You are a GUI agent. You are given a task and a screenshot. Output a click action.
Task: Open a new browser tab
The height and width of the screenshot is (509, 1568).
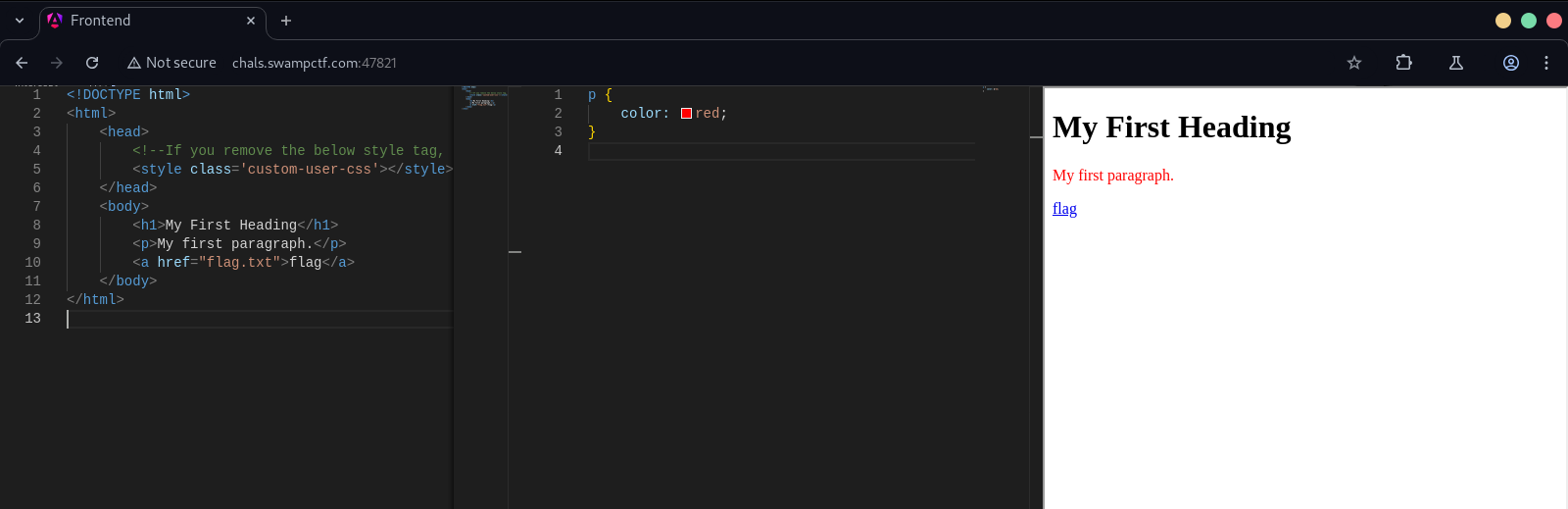286,21
